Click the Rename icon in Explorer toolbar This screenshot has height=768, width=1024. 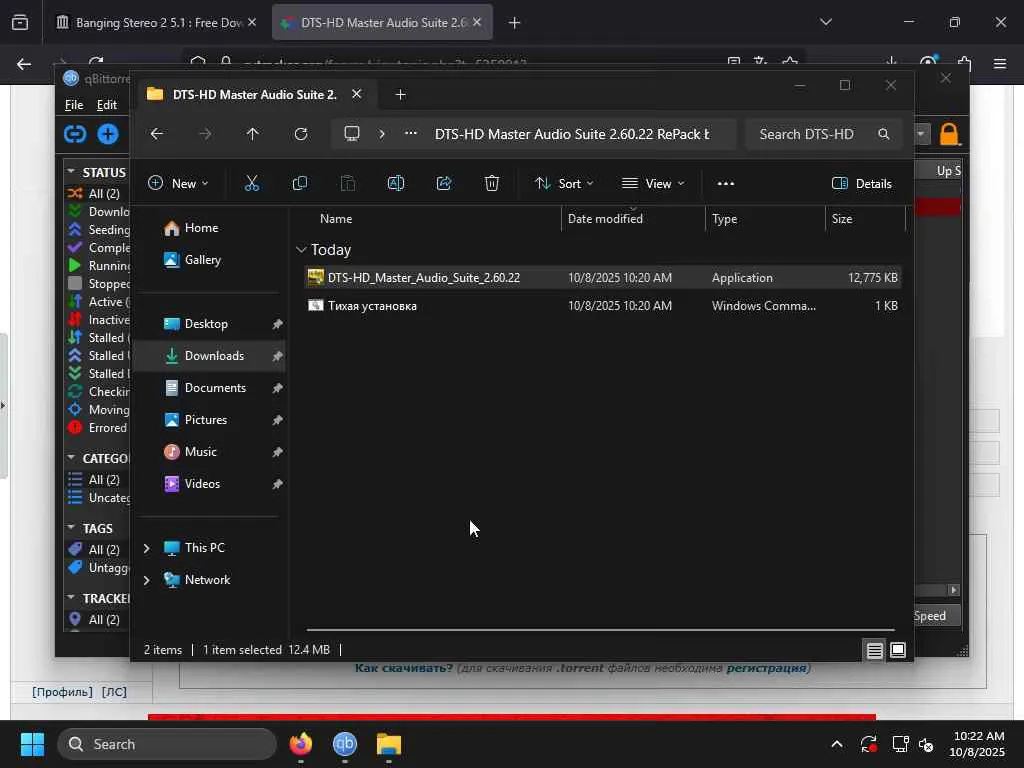click(x=396, y=184)
